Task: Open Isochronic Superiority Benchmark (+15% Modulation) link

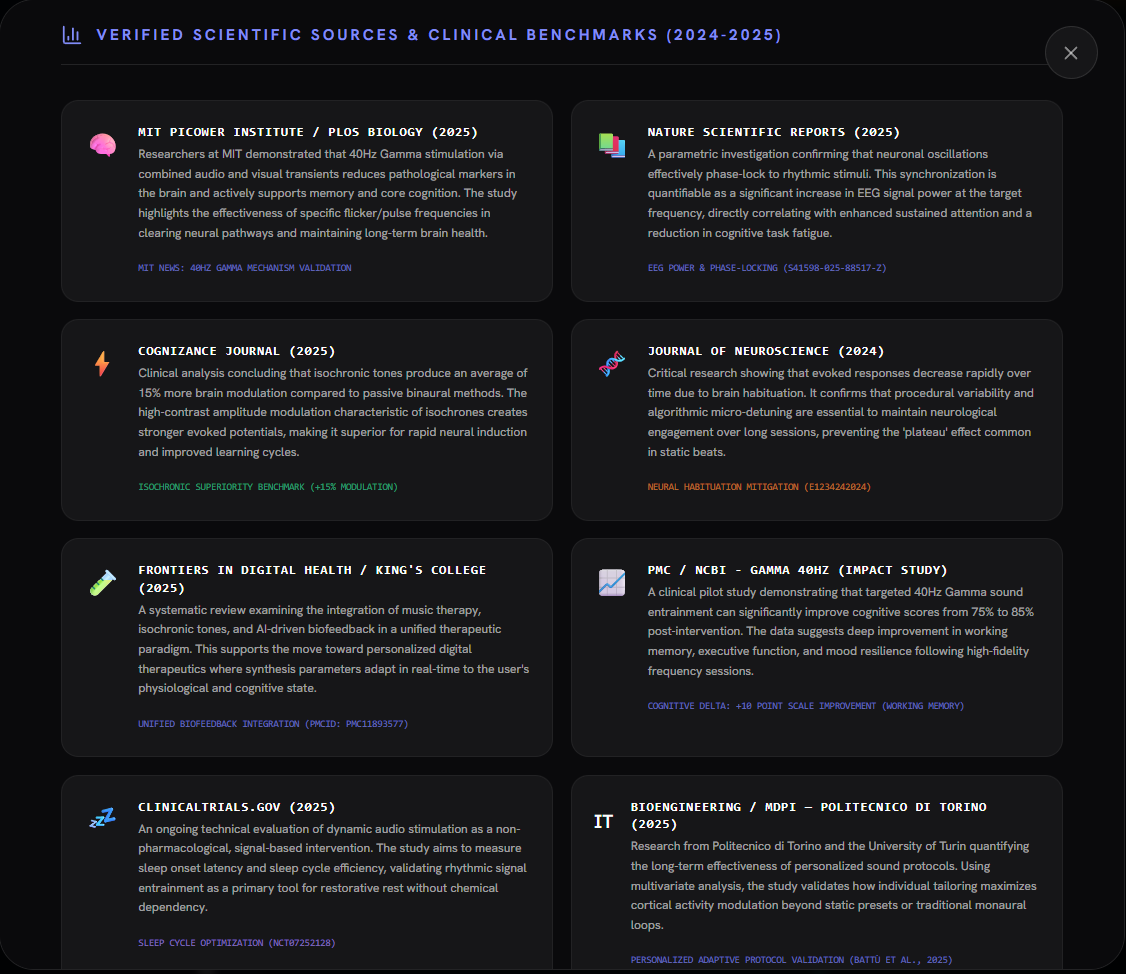Action: 268,487
